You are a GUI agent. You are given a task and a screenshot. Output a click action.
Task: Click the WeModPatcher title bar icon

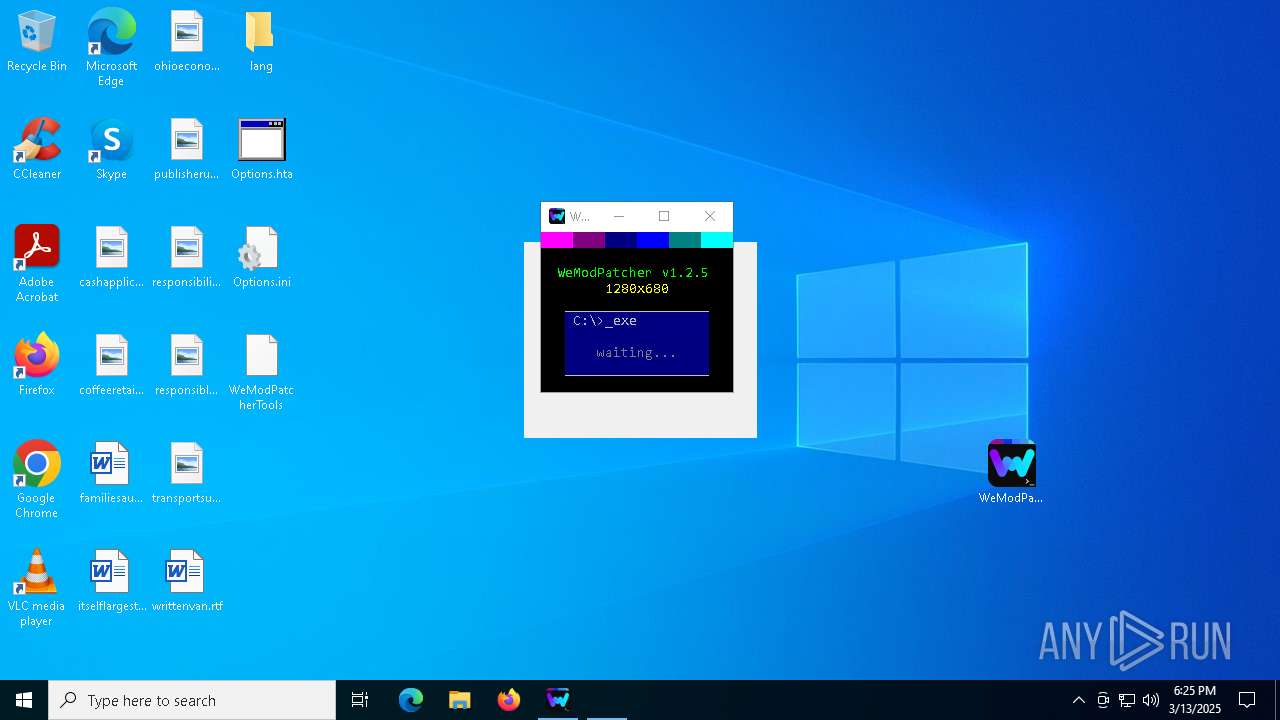tap(557, 216)
